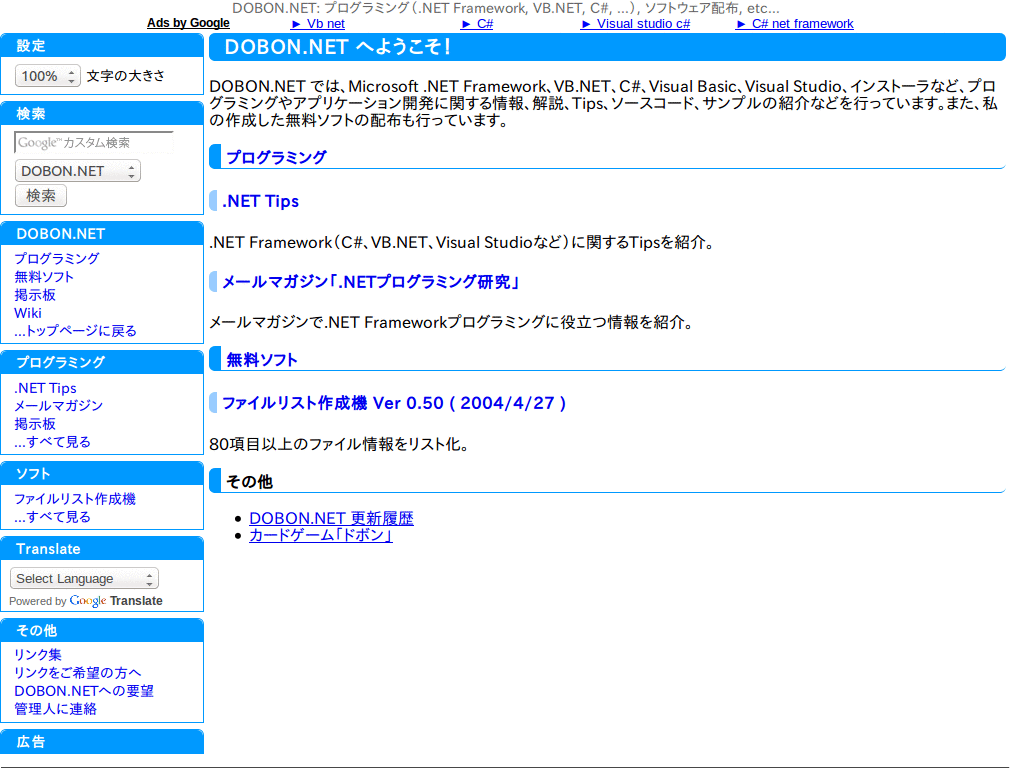Open メールマガジン in the sidebar
Screen dimensions: 1024x768
pos(59,406)
